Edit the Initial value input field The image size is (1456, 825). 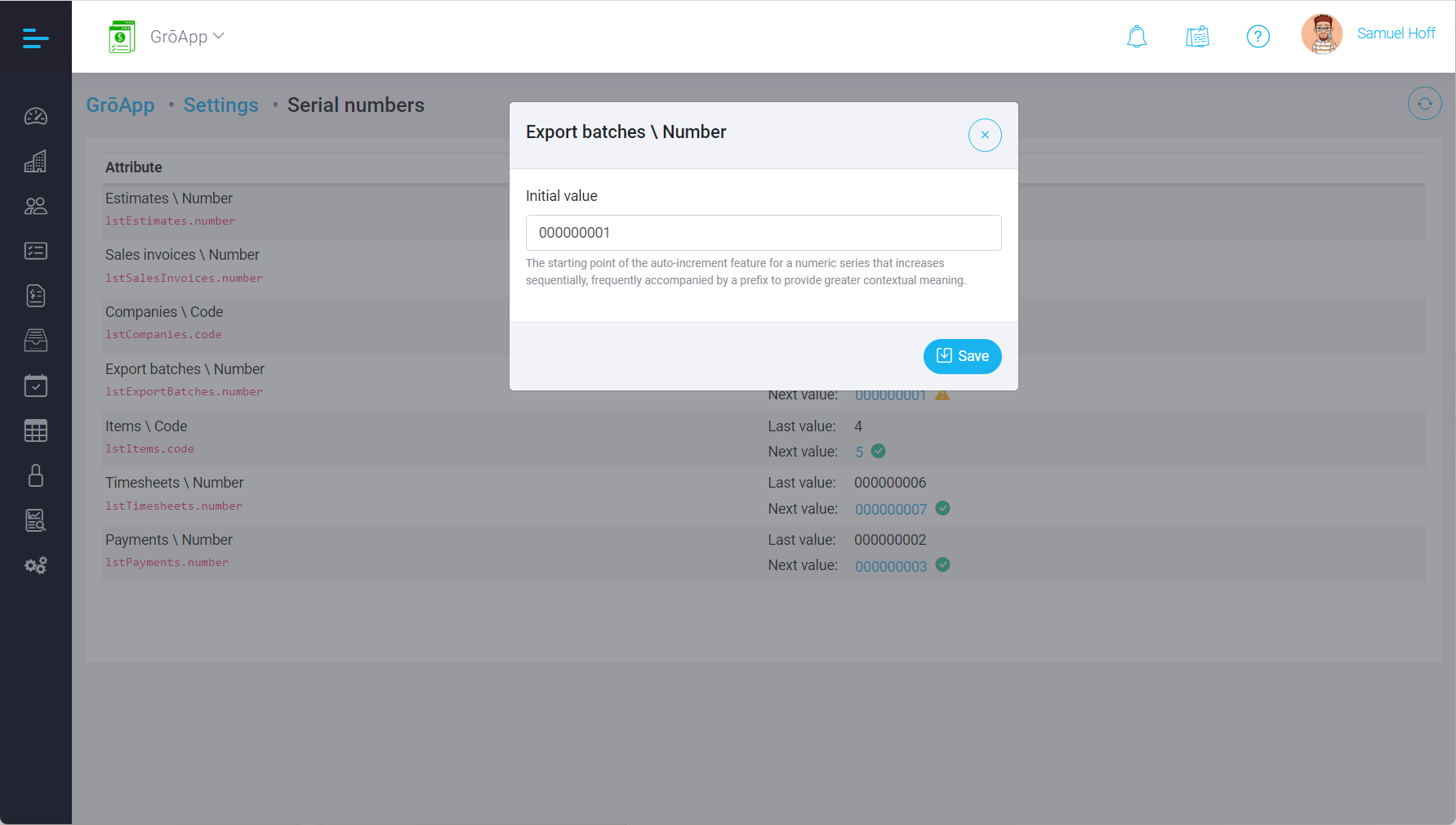pos(763,233)
